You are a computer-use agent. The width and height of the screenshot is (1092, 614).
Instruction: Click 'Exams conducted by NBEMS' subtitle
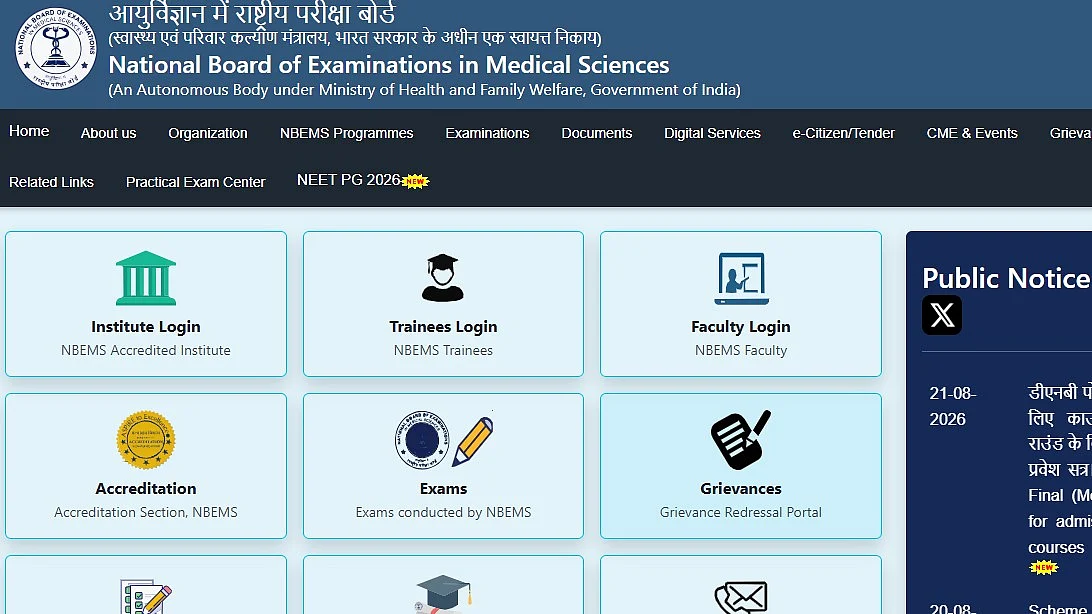click(x=443, y=512)
